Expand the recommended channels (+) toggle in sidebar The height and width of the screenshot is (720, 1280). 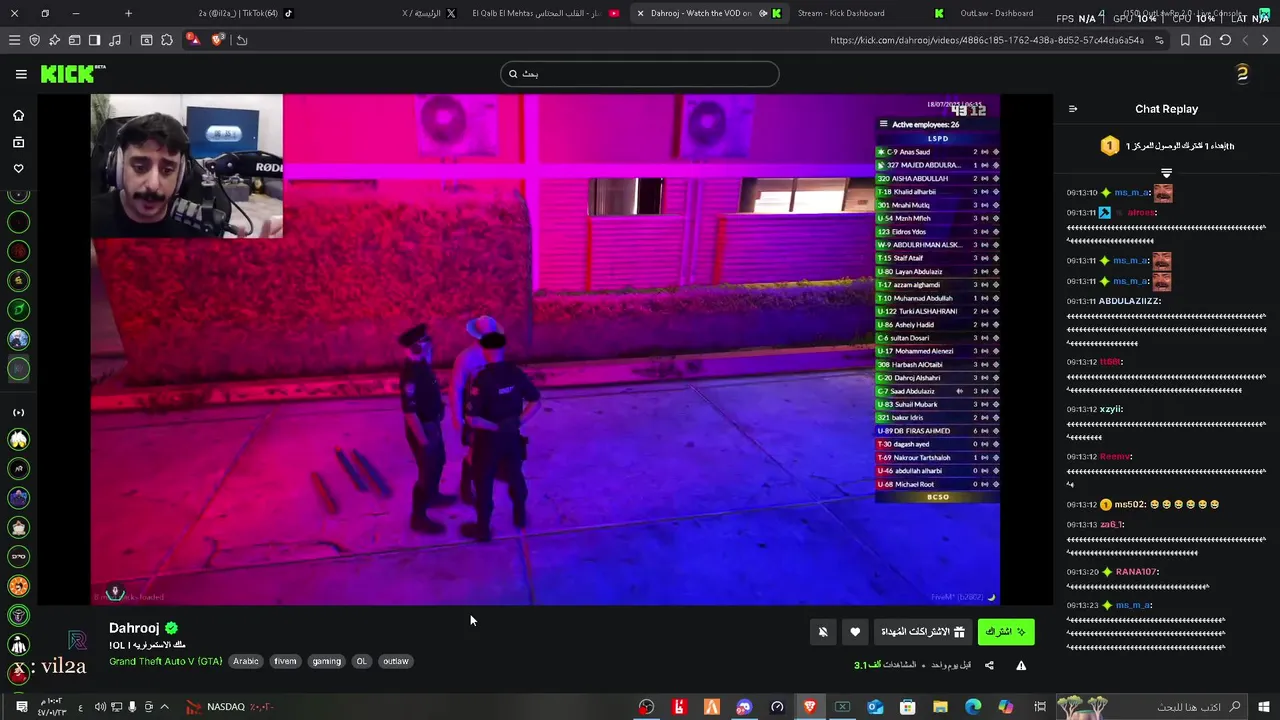(x=18, y=412)
